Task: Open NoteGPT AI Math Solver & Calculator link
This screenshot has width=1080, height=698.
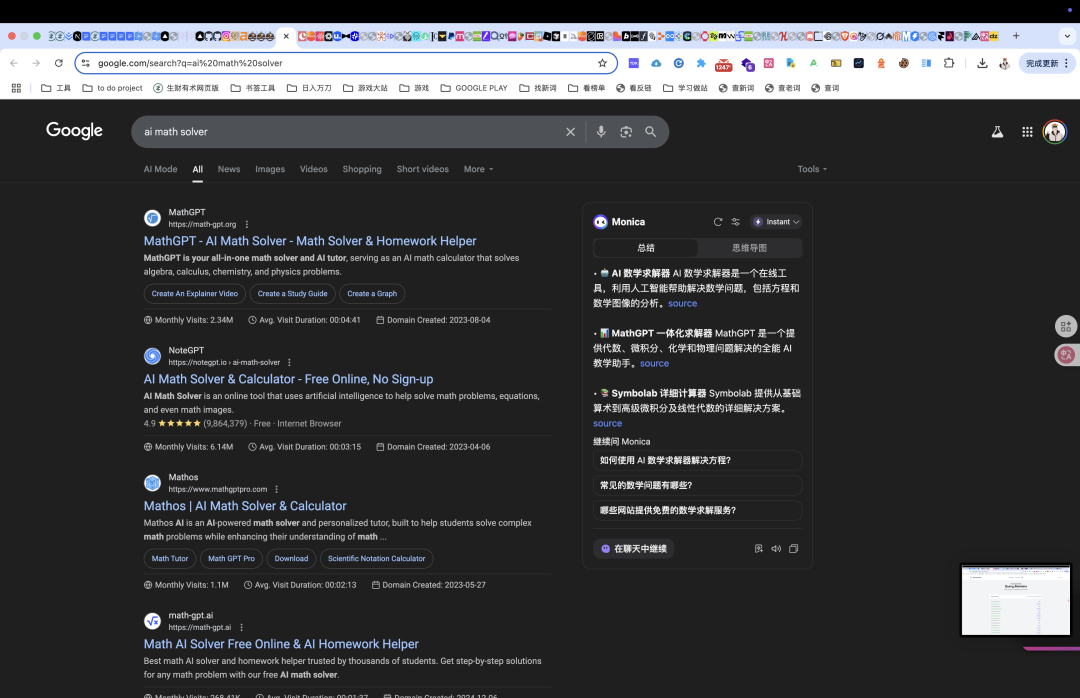Action: 288,379
